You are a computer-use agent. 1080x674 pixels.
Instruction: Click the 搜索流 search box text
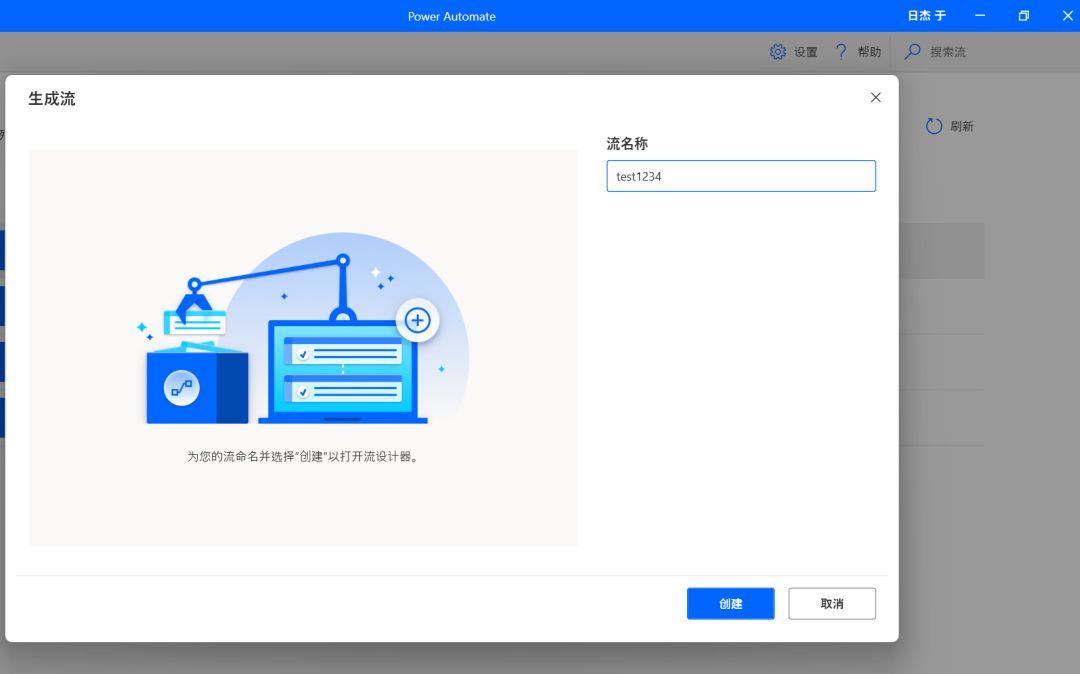(x=948, y=52)
